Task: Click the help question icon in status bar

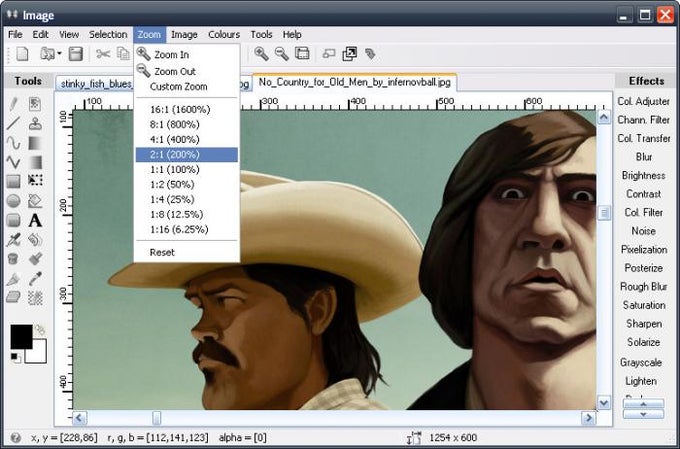Action: pyautogui.click(x=16, y=438)
